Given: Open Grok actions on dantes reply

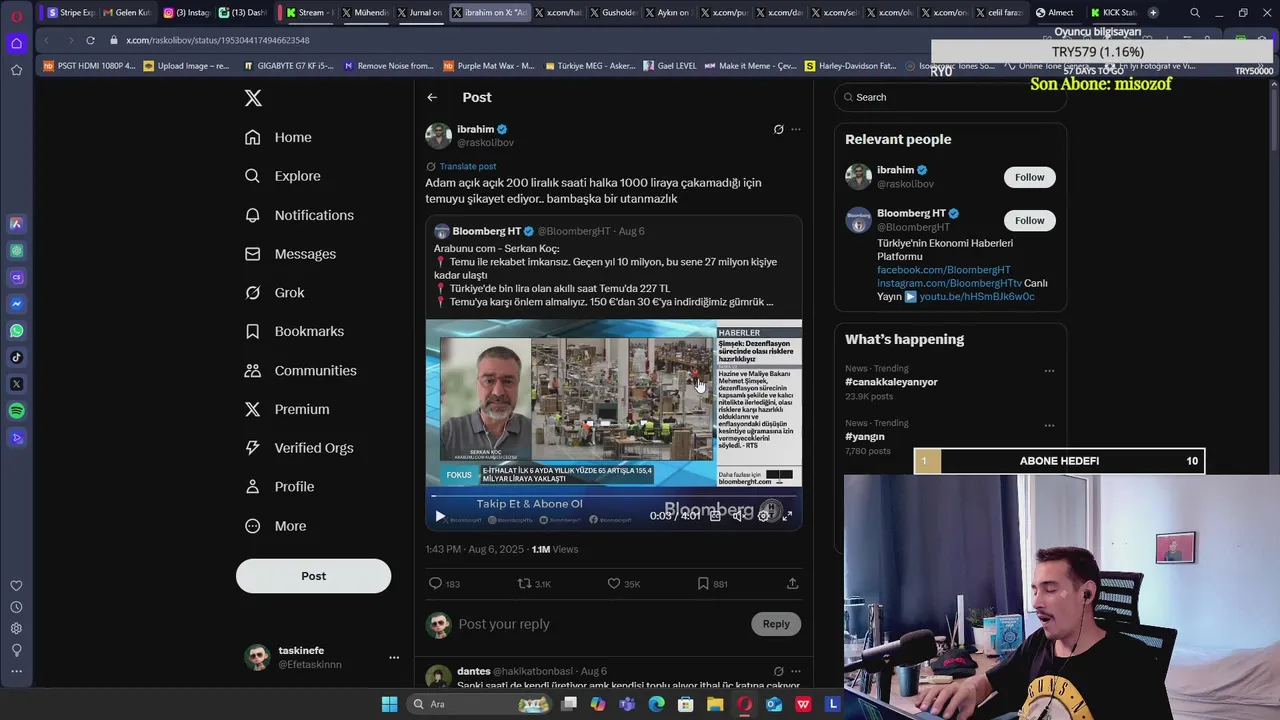Looking at the screenshot, I should point(778,671).
